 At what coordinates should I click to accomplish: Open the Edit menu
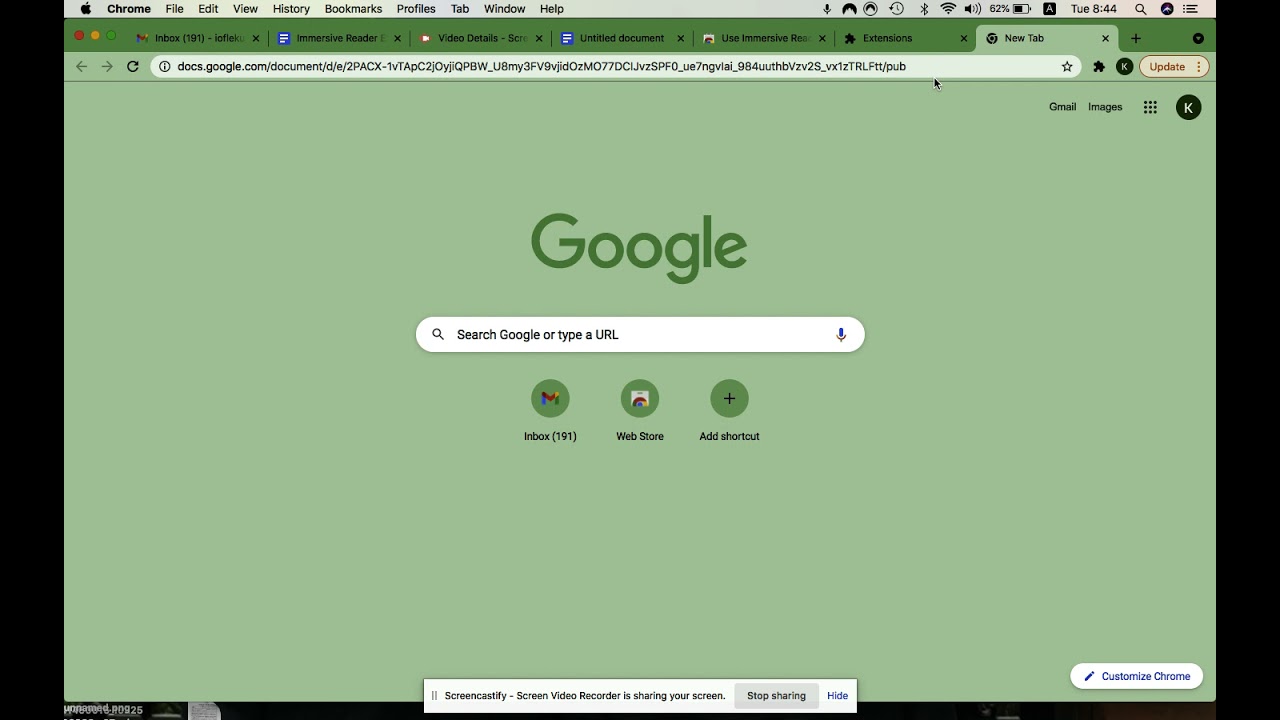pyautogui.click(x=208, y=9)
